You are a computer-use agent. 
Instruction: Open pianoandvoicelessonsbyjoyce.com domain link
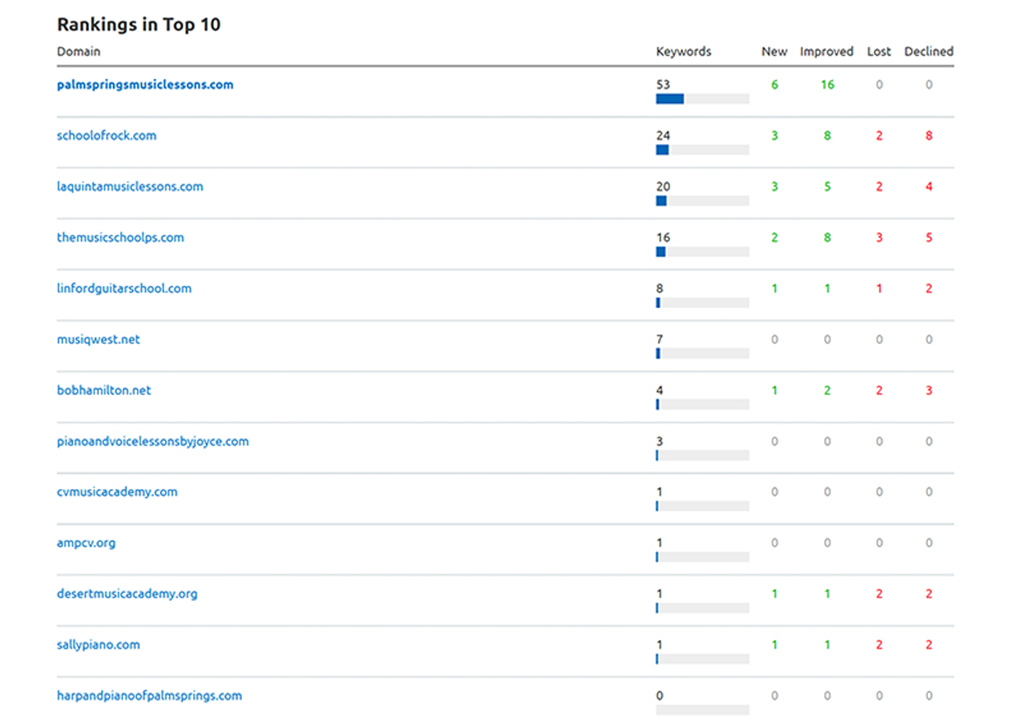coord(153,441)
